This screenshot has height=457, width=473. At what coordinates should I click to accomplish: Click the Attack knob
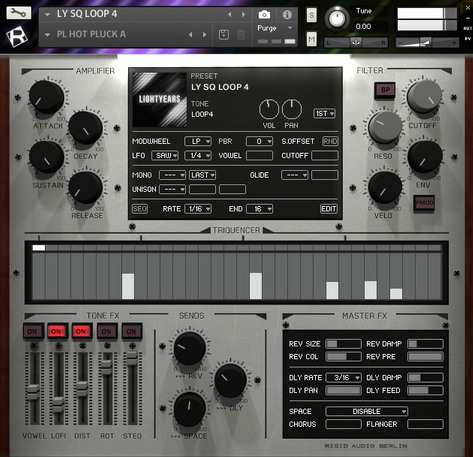tap(46, 97)
